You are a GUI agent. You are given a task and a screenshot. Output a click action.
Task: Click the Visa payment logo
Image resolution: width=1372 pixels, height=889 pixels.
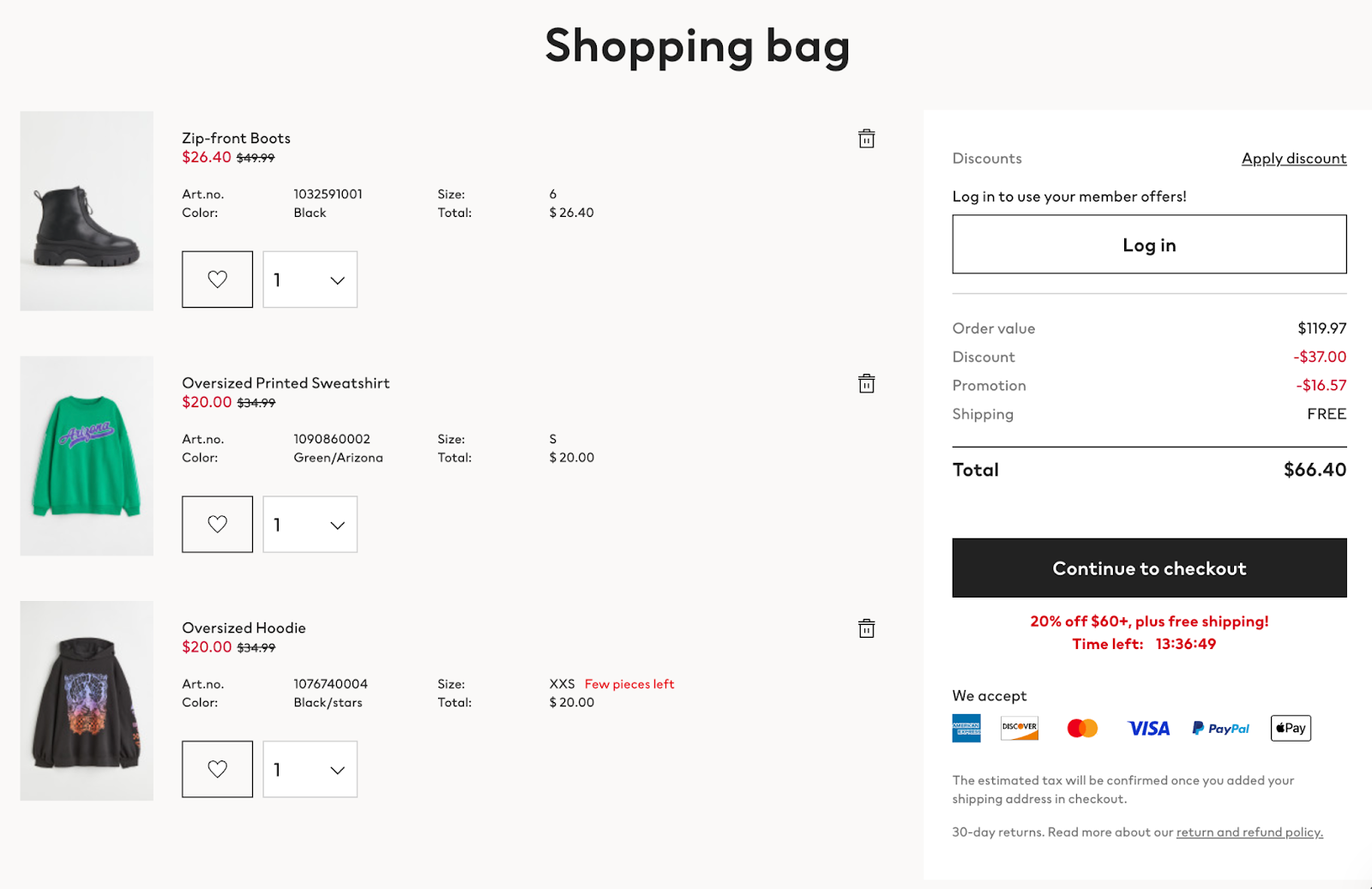(x=1148, y=728)
